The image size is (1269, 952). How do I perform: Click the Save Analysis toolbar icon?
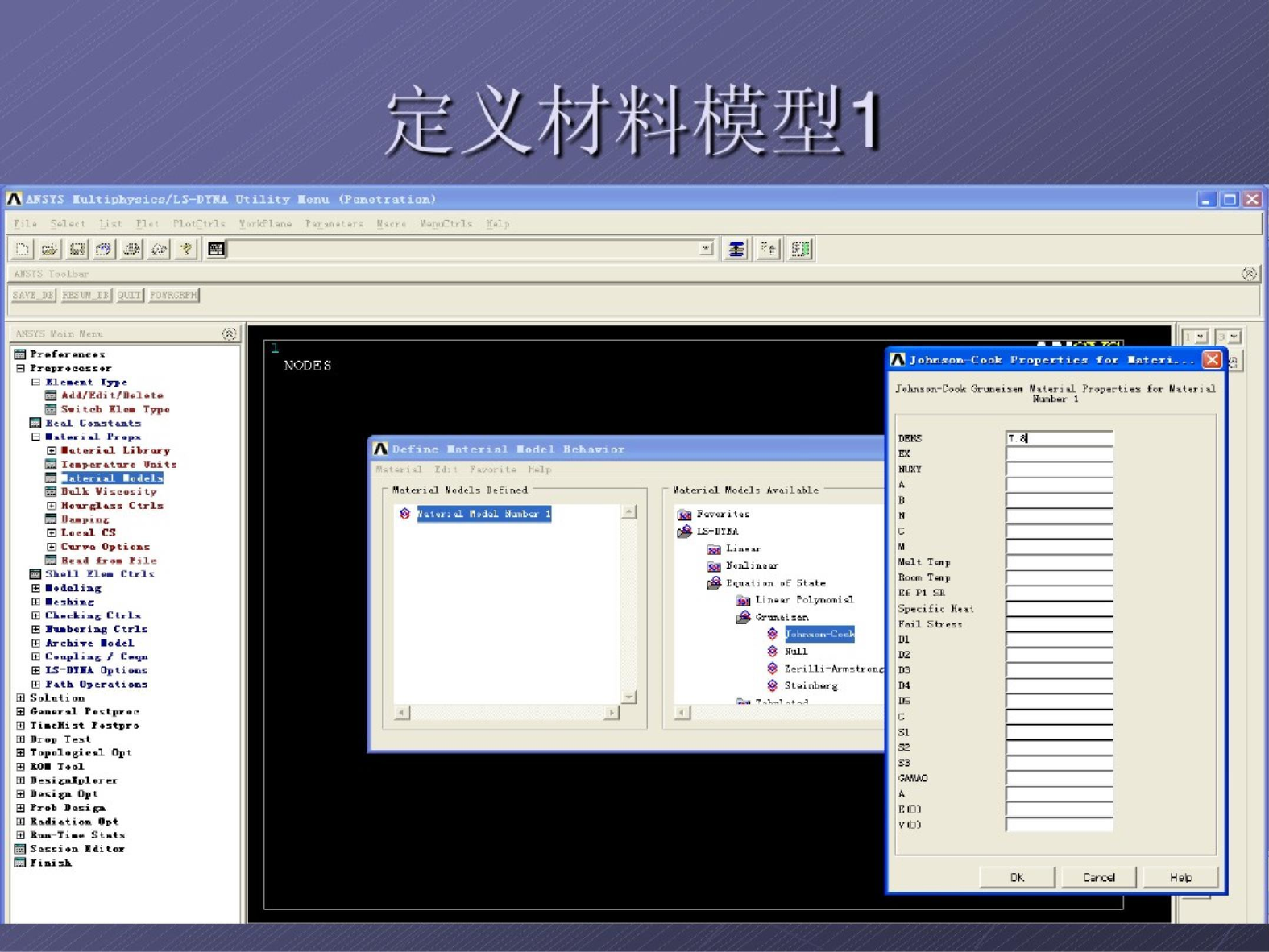click(x=77, y=250)
